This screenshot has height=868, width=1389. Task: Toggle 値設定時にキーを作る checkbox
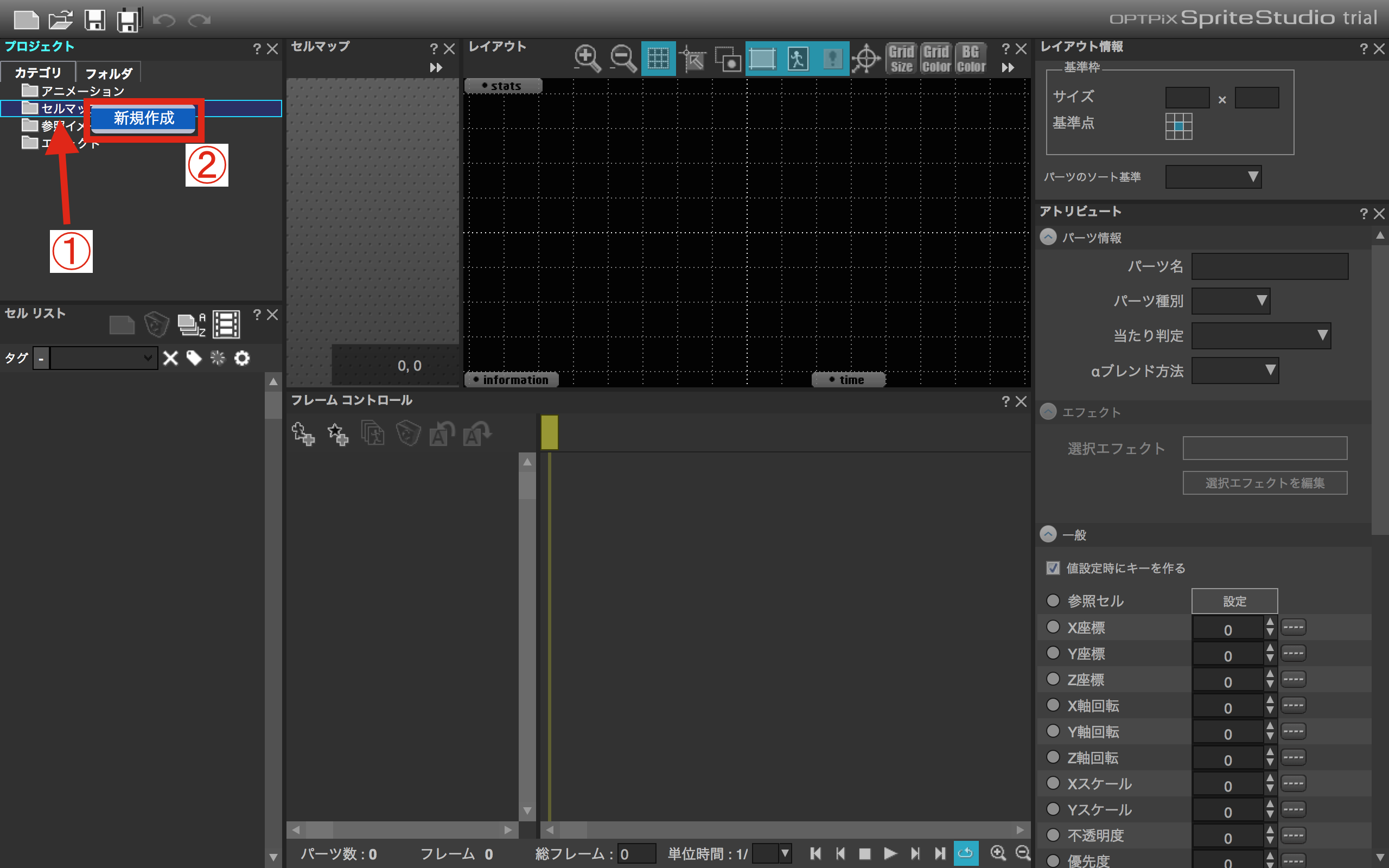(x=1053, y=568)
